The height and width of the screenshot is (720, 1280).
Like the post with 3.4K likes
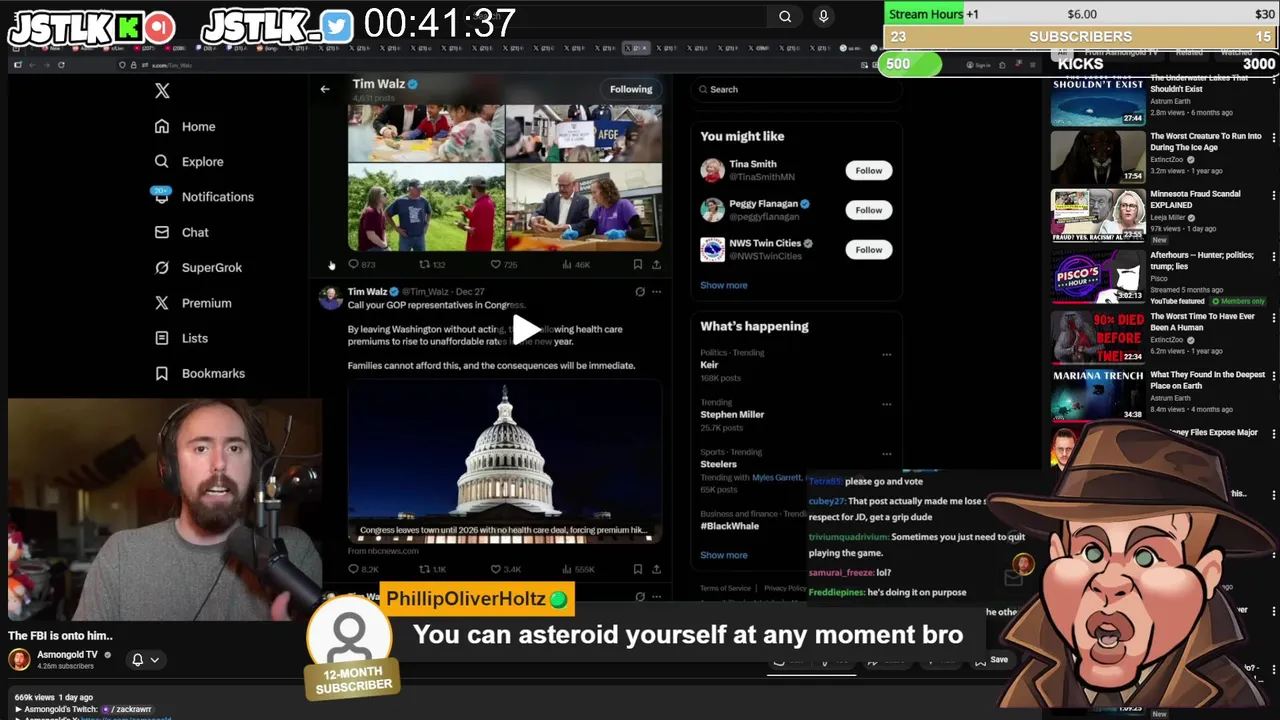tap(505, 569)
